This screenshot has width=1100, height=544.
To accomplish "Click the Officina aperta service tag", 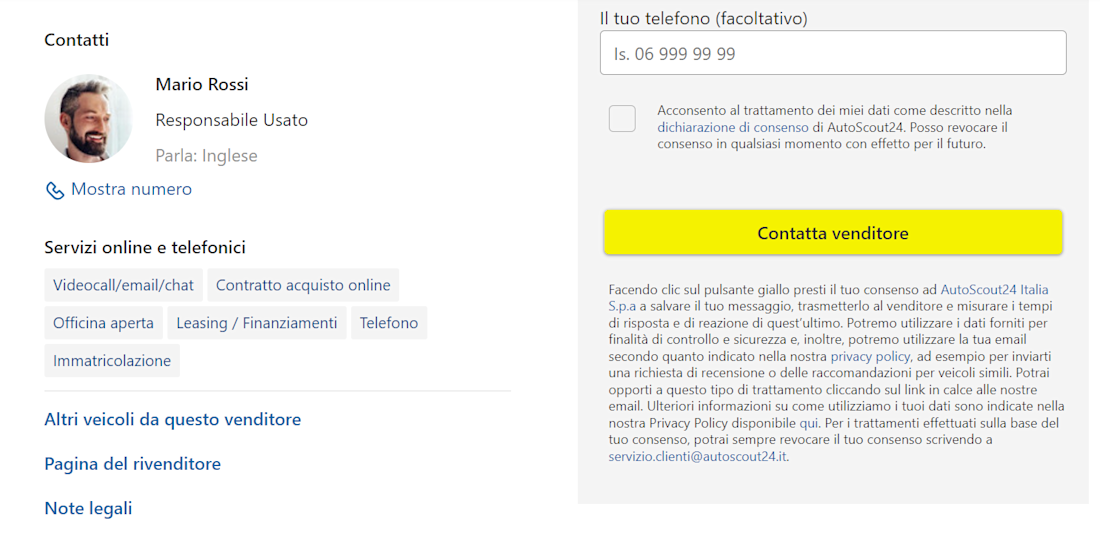I will (104, 323).
